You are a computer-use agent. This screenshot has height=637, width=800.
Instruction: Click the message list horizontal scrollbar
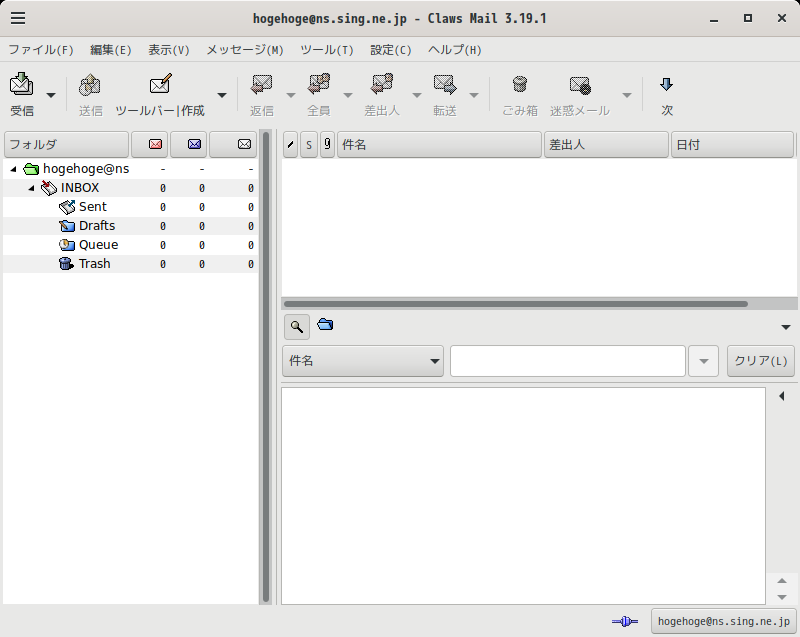click(516, 304)
